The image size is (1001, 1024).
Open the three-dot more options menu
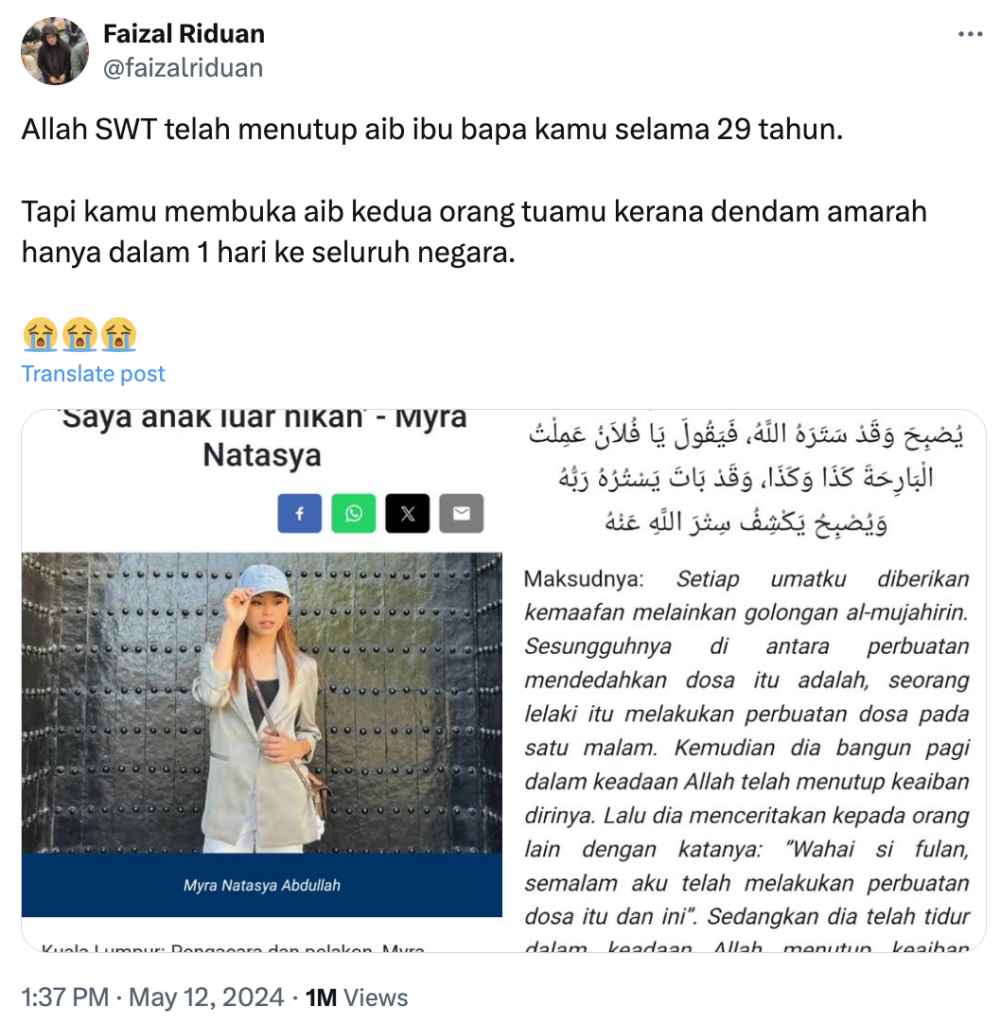pos(970,34)
